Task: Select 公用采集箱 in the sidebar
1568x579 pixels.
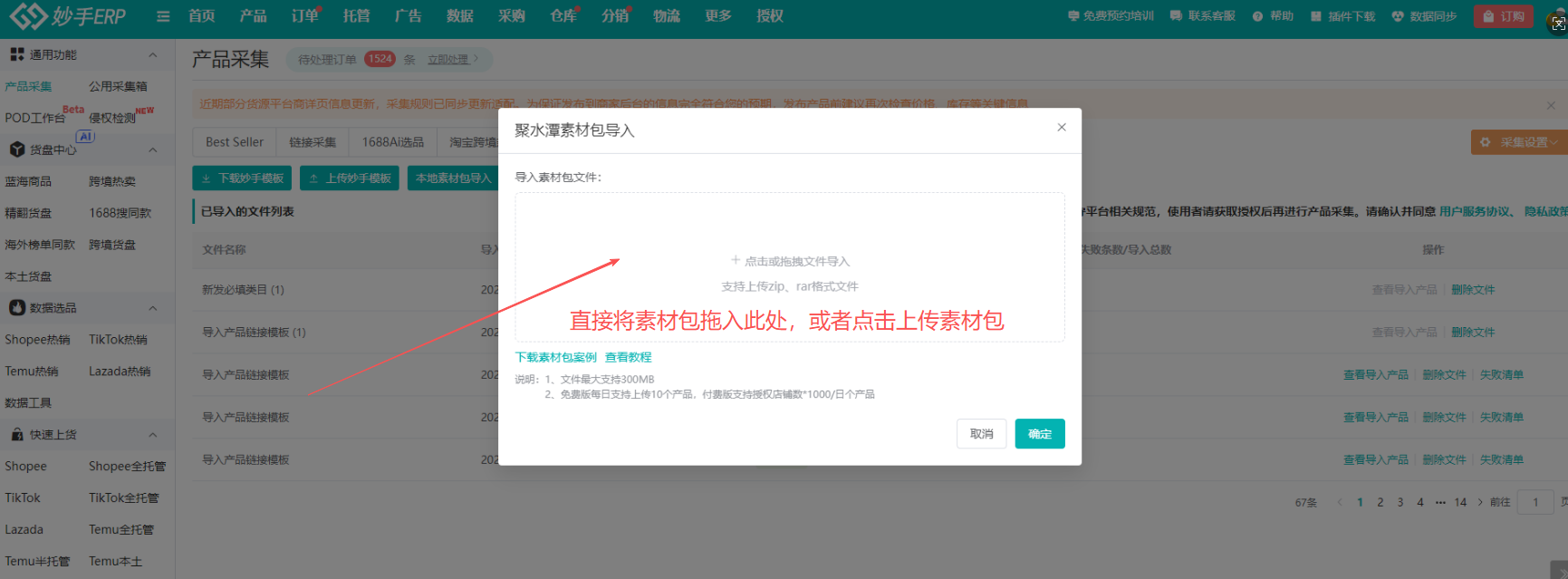Action: coord(118,87)
